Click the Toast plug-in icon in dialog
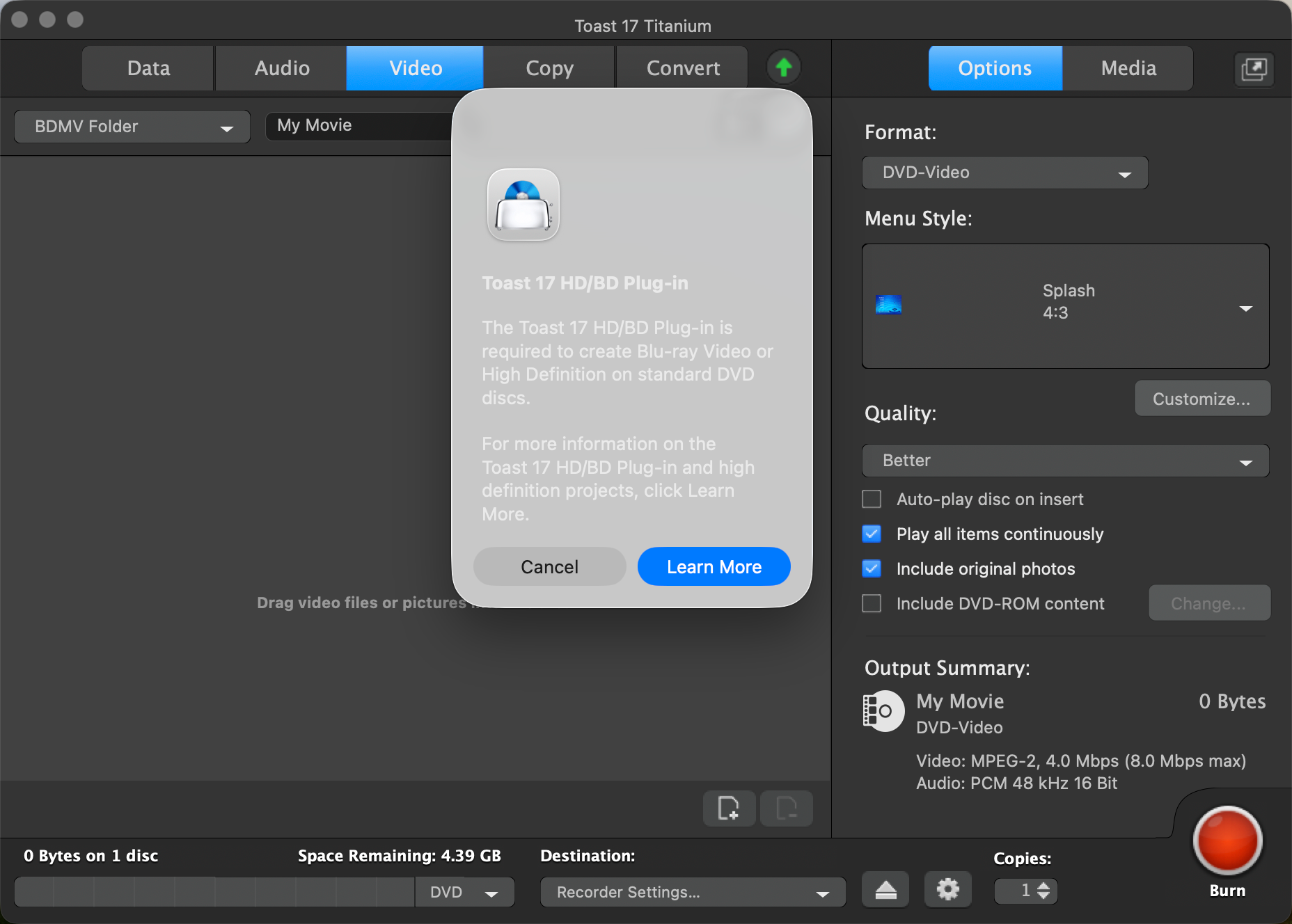The height and width of the screenshot is (924, 1292). [x=523, y=205]
